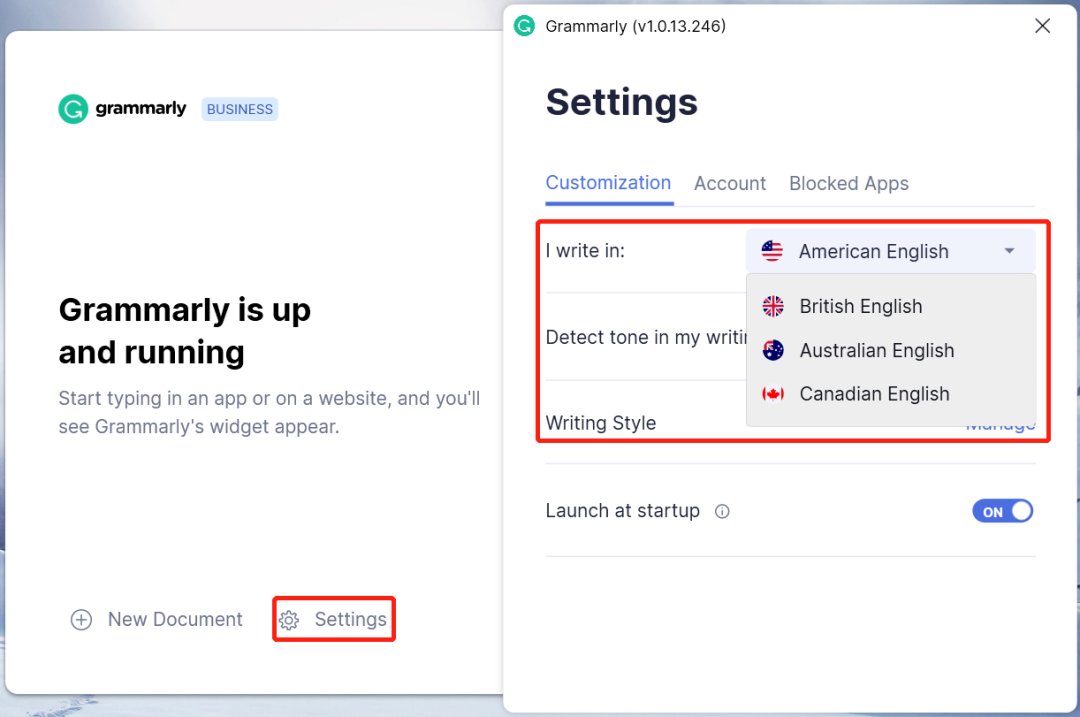The height and width of the screenshot is (717, 1080).
Task: Click the dropdown arrow beside American English
Action: 1007,251
